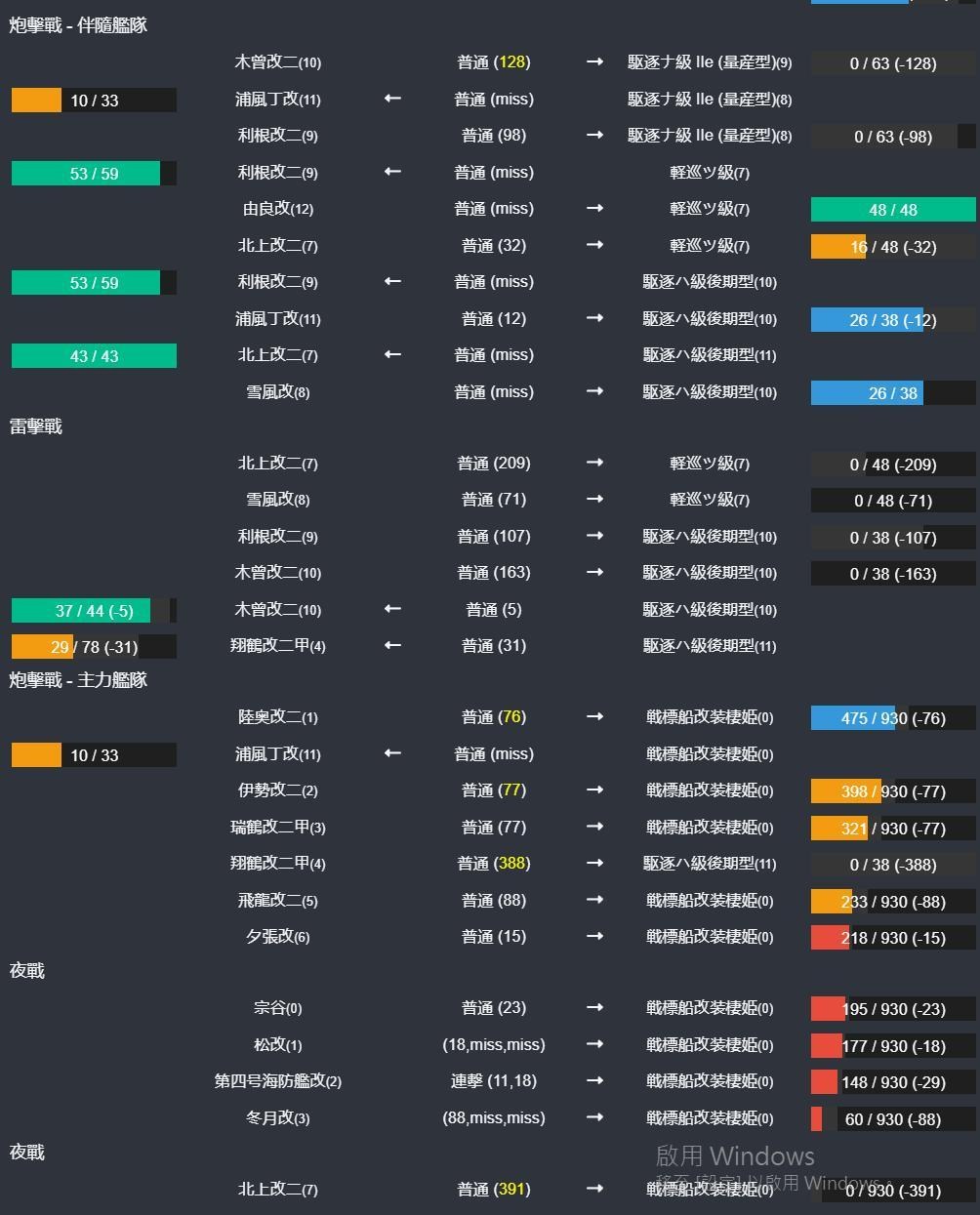Click the arrow beside 宗谷 night attack
This screenshot has width=980, height=1215.
click(x=594, y=1008)
